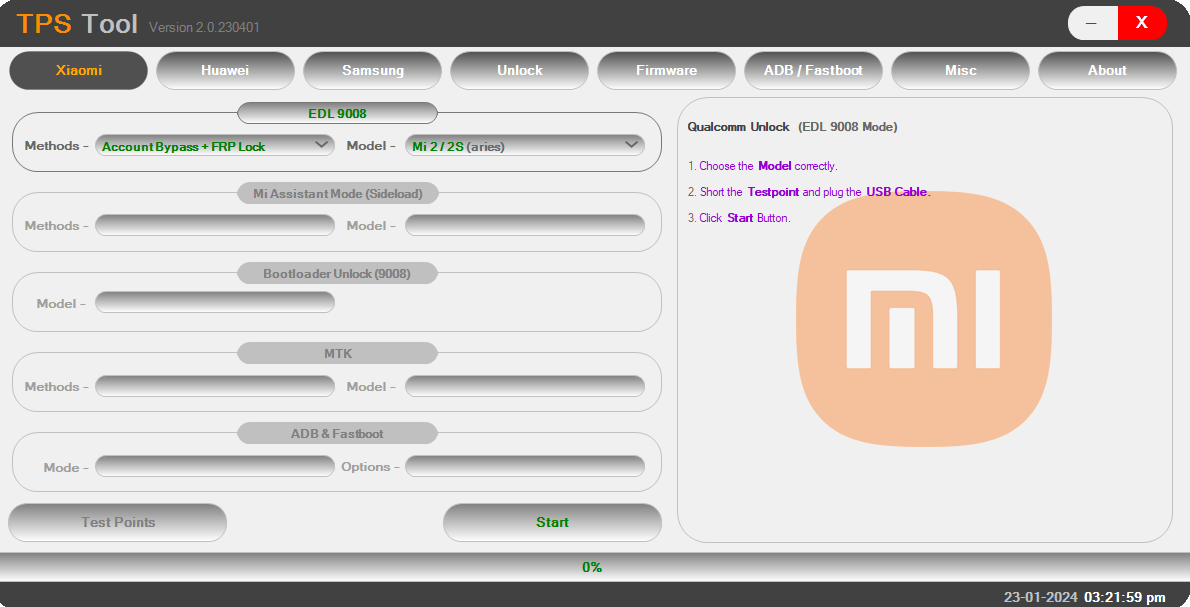The image size is (1190, 607).
Task: Expand Bootloader Unlock Model dropdown
Action: coord(215,303)
